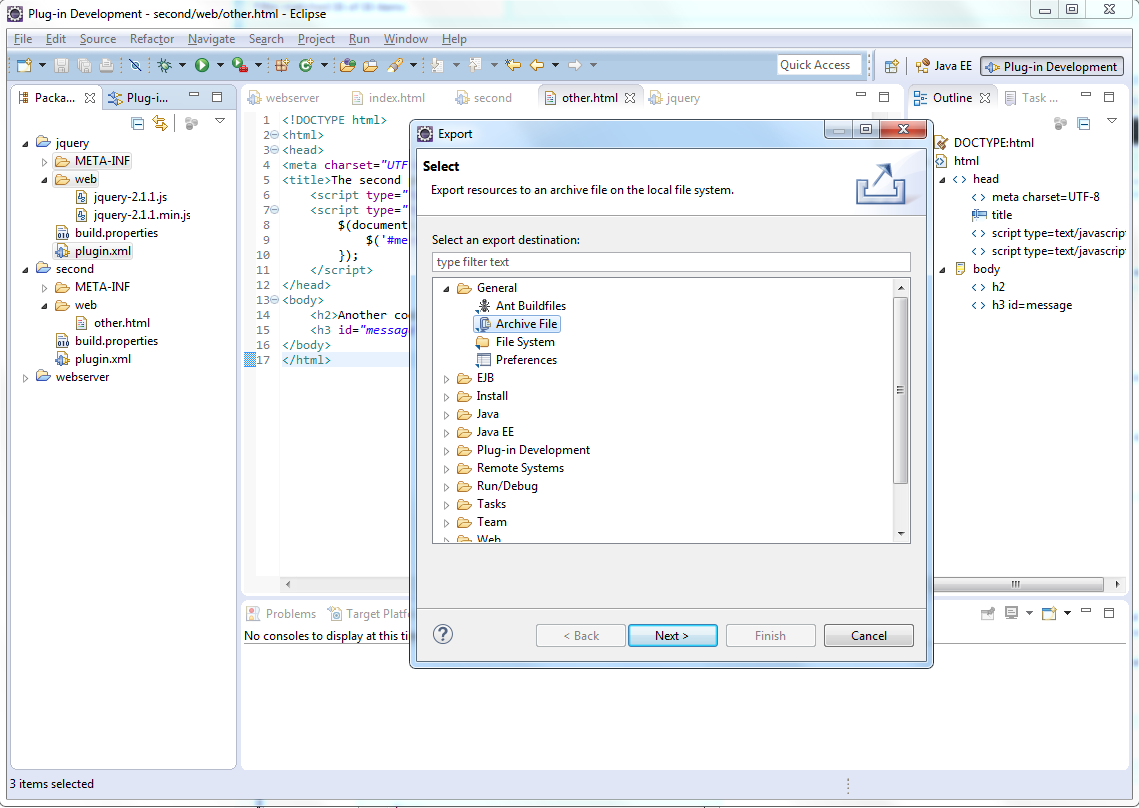
Task: Click Collapse All in Package Explorer
Action: (137, 123)
